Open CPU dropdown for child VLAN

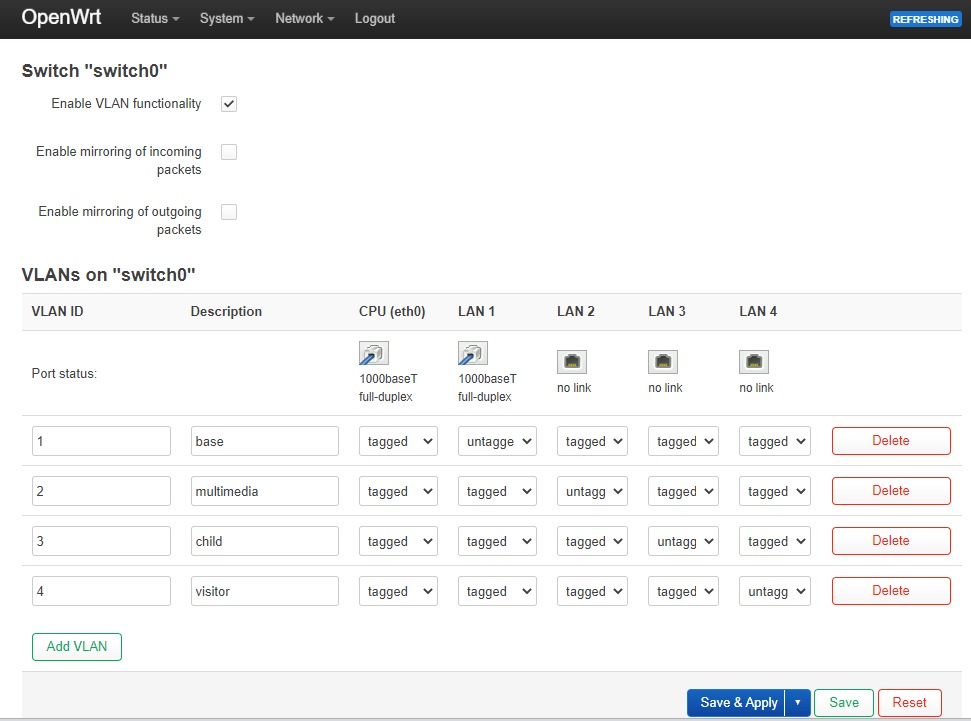tap(398, 541)
